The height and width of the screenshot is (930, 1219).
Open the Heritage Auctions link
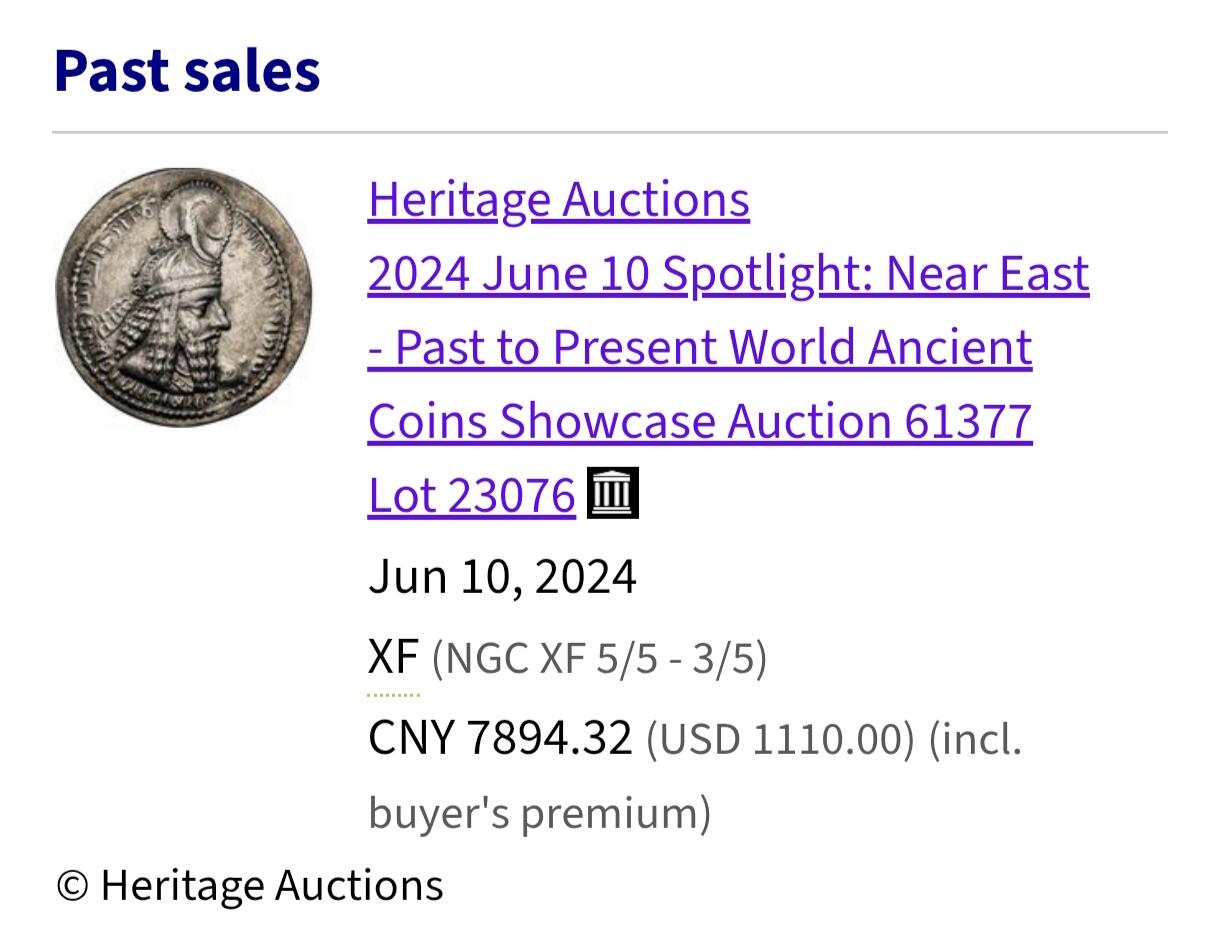pos(558,199)
